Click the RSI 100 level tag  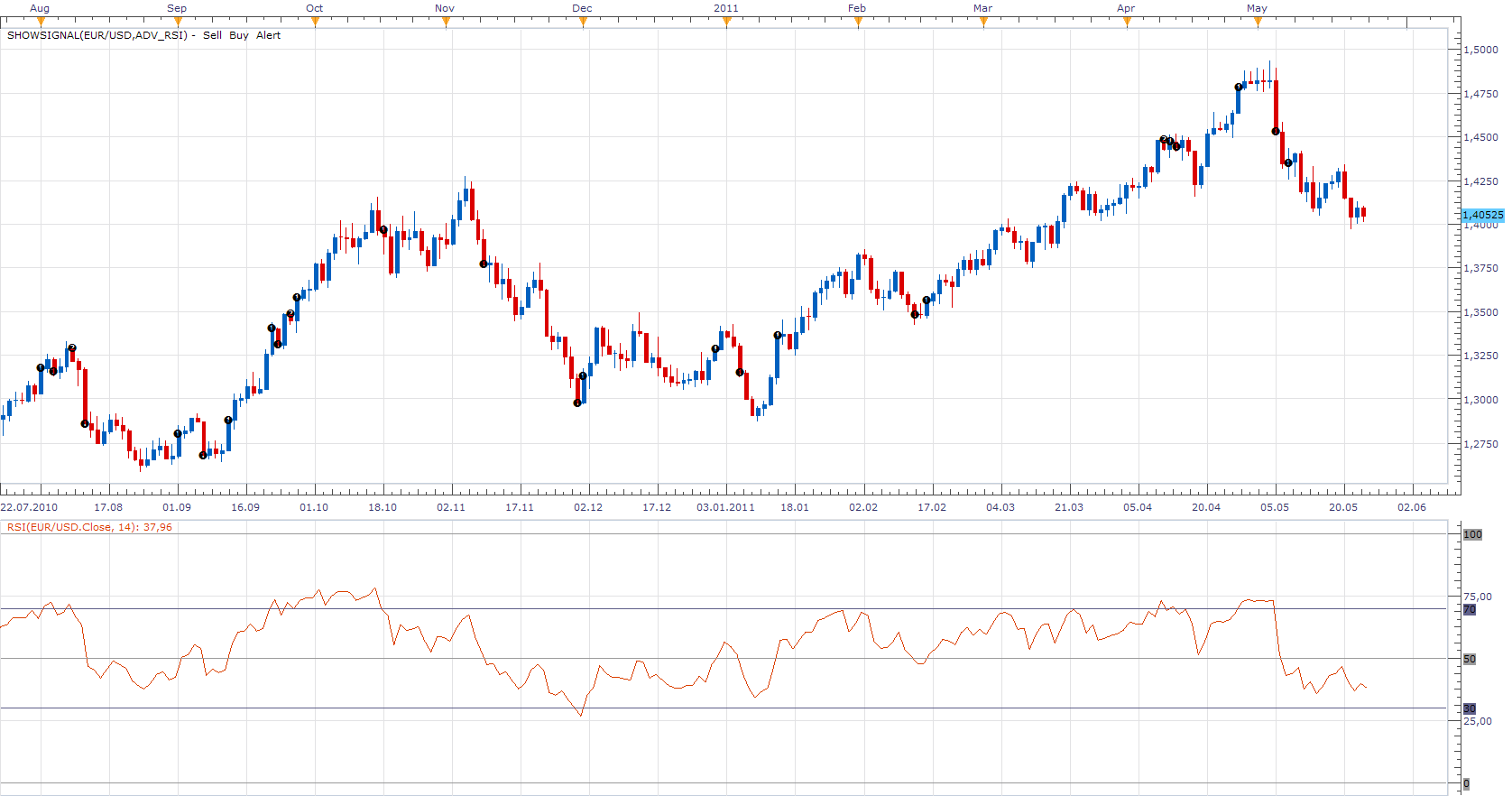pyautogui.click(x=1472, y=534)
